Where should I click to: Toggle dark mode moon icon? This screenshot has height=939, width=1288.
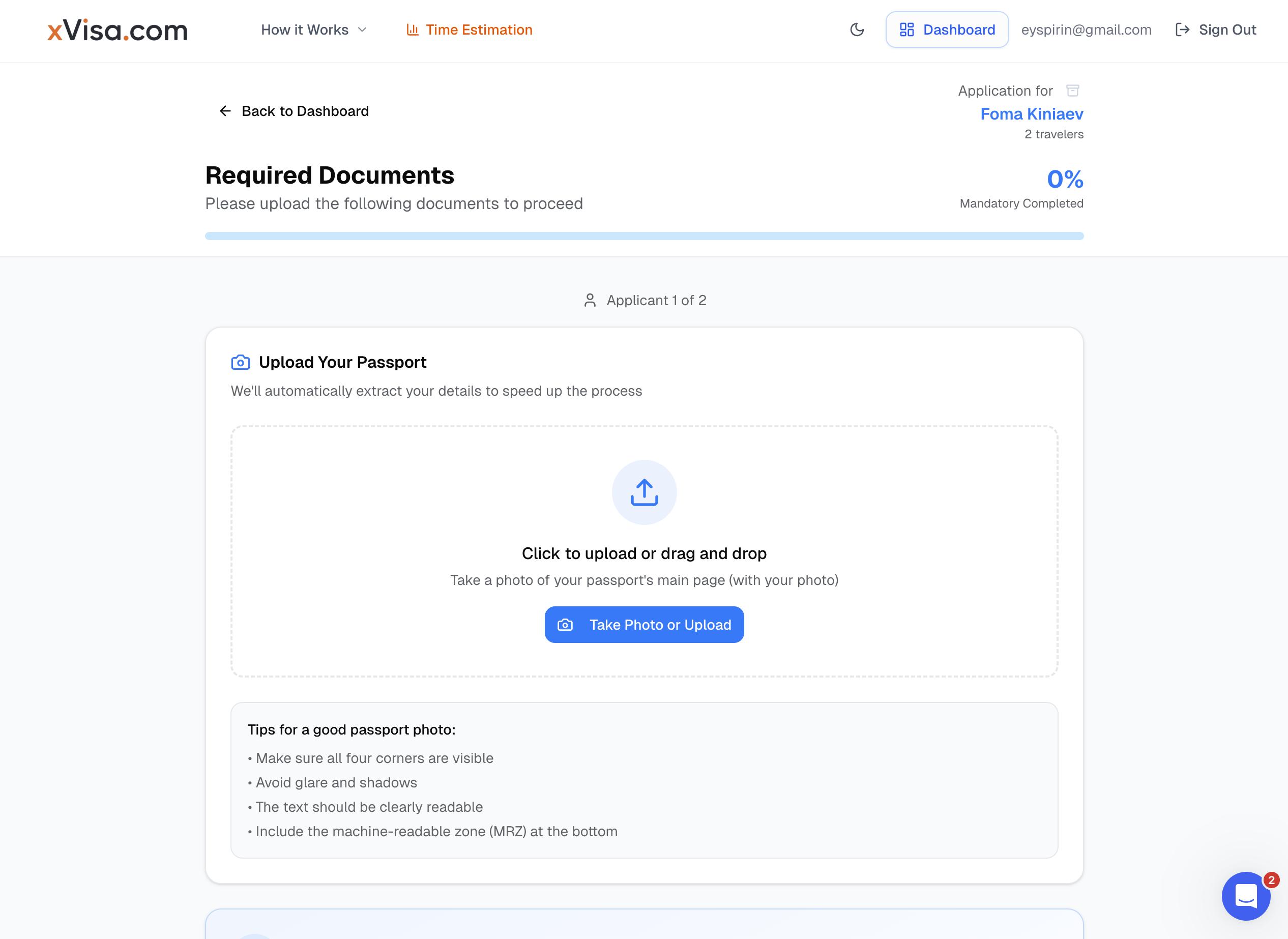coord(857,30)
